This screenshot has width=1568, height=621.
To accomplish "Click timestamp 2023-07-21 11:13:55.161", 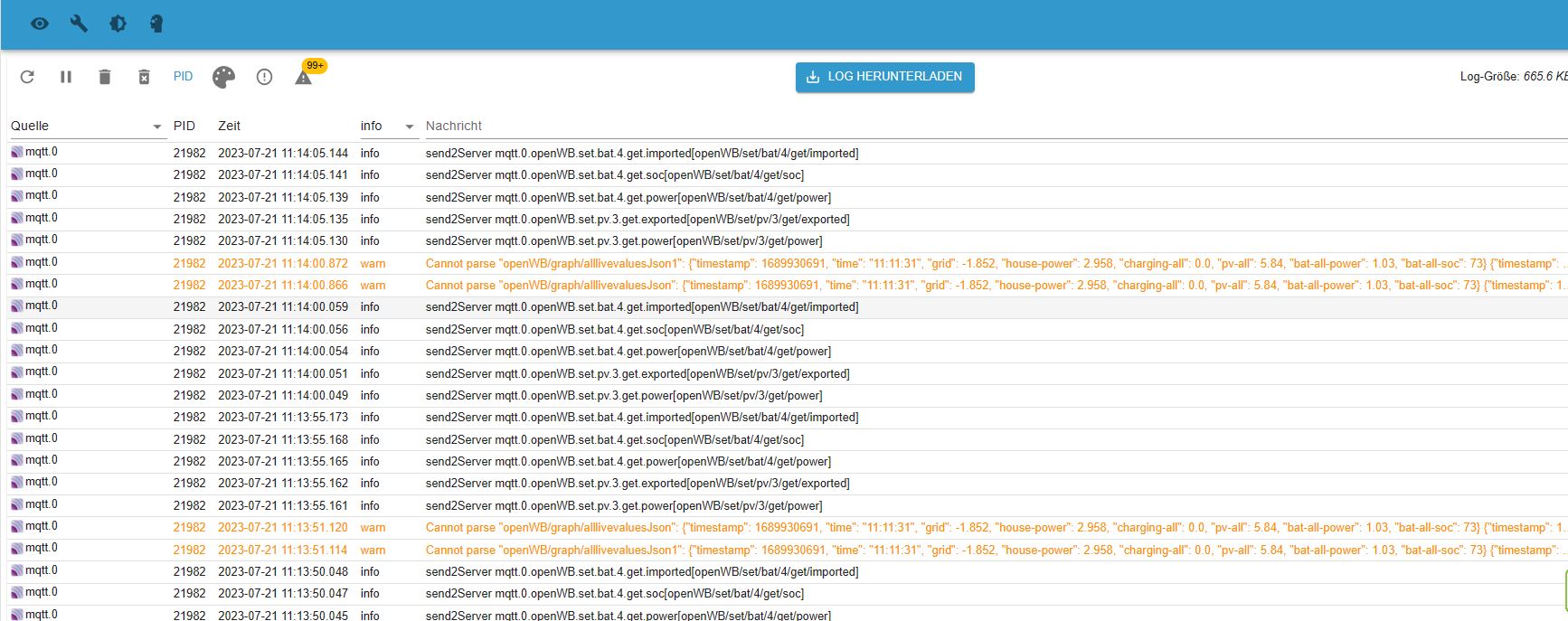I will pos(283,506).
